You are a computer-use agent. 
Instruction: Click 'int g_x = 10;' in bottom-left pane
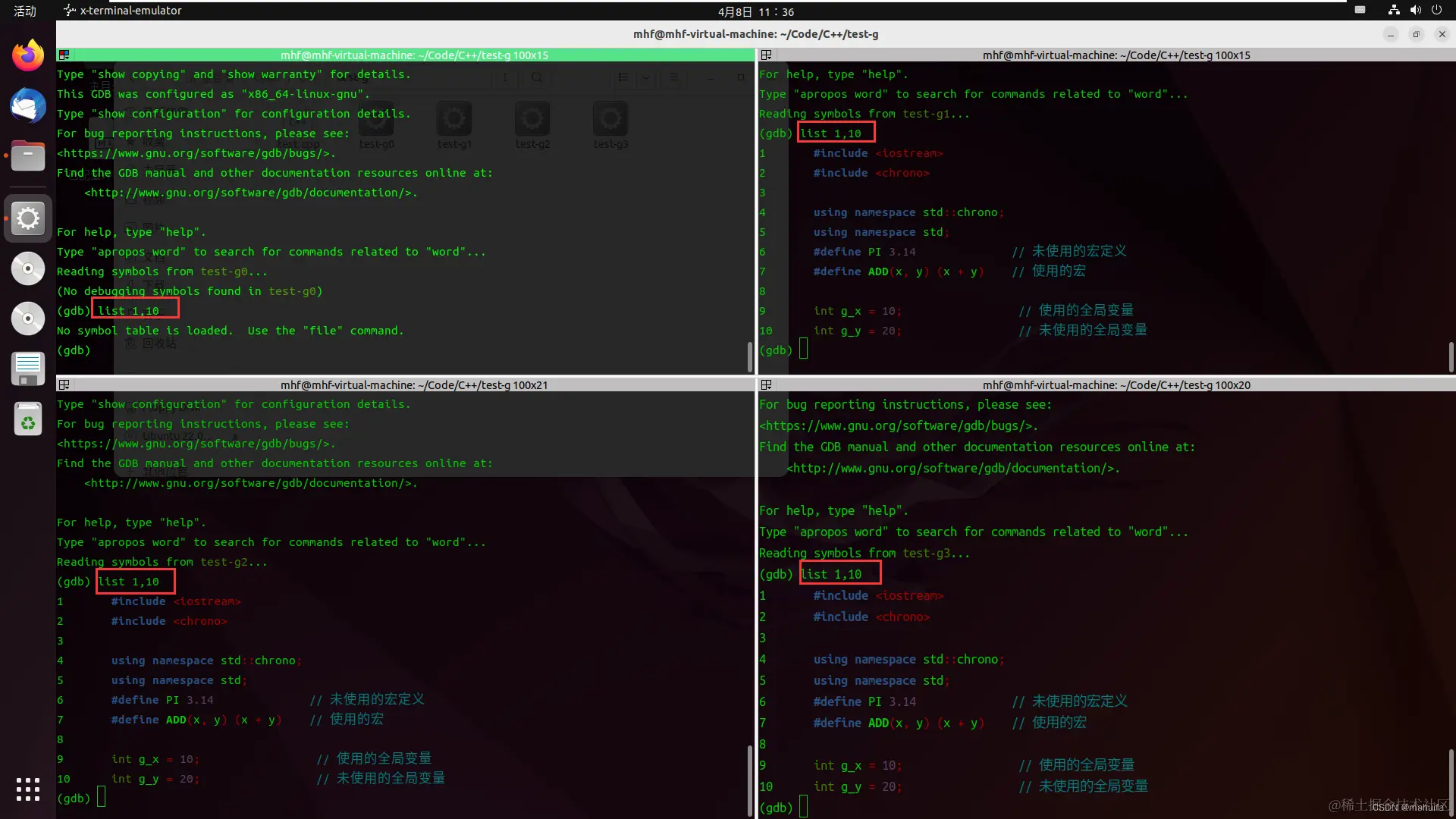coord(155,759)
